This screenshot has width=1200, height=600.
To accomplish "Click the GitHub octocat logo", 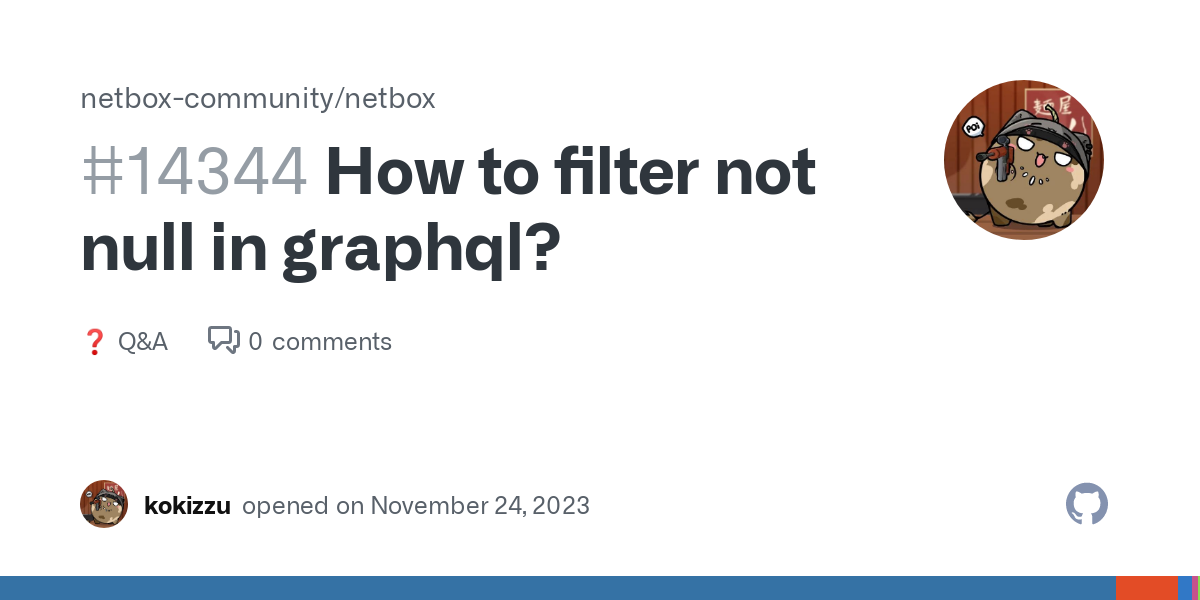I will pos(1087,505).
